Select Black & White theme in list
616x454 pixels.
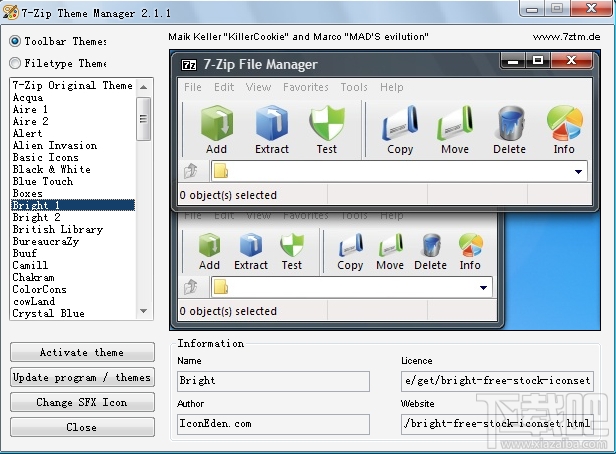point(73,169)
